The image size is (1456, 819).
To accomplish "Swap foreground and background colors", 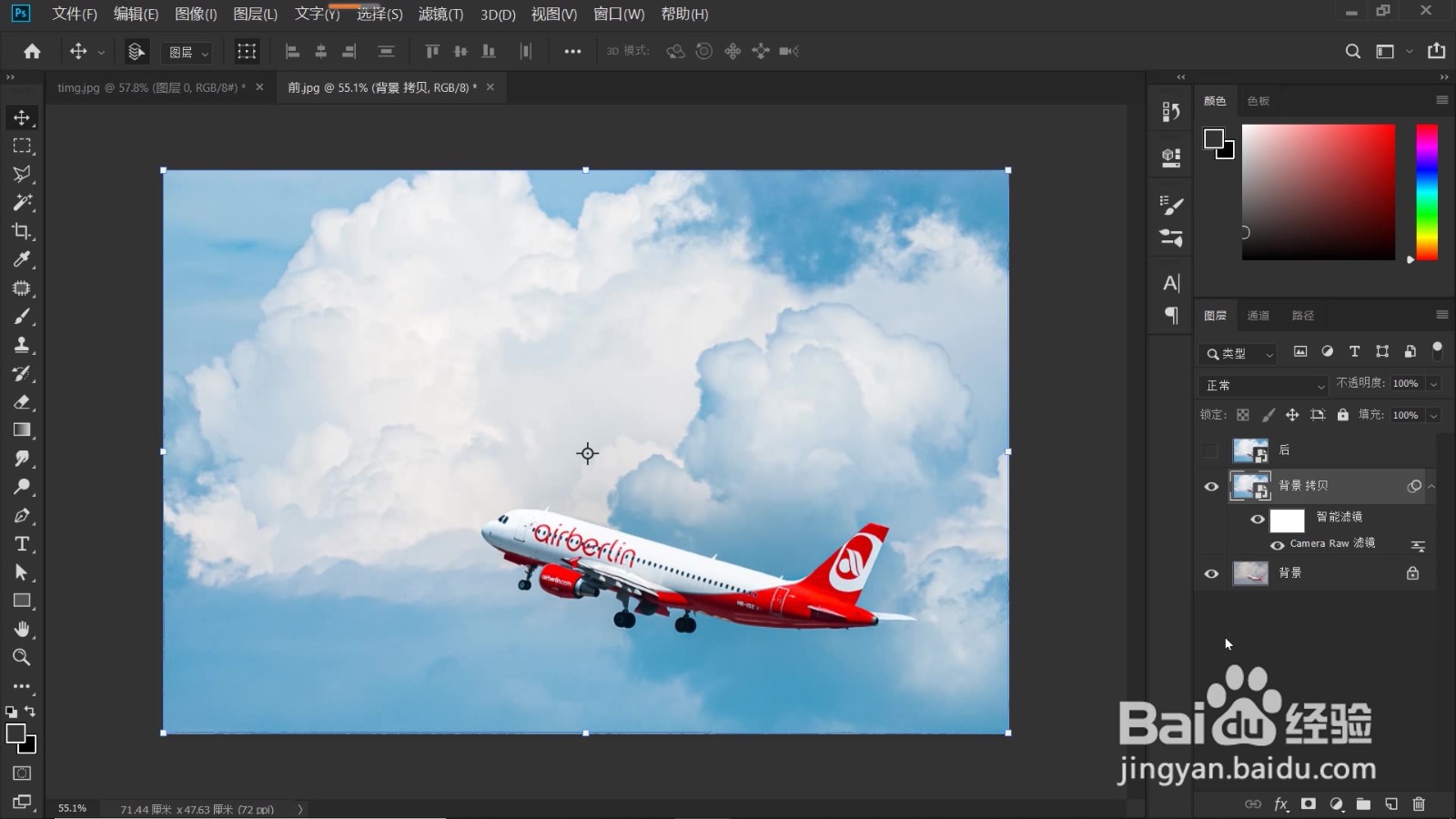I will pyautogui.click(x=30, y=711).
